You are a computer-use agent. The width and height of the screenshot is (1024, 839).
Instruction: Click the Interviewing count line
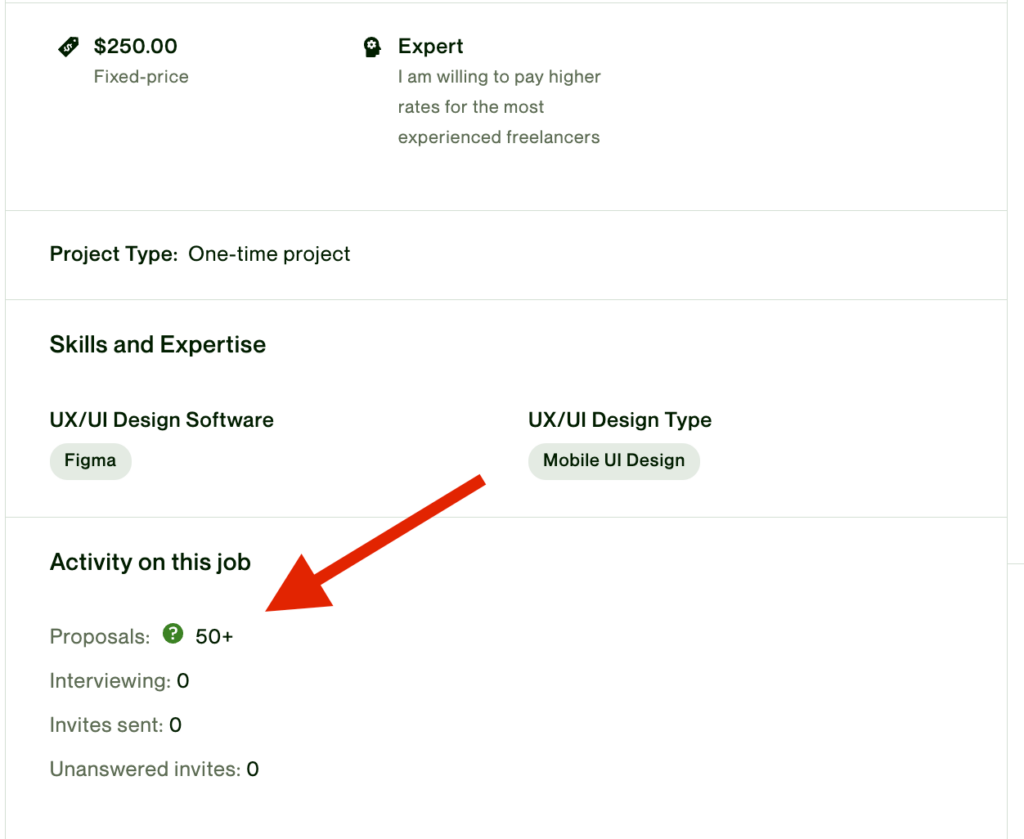(x=119, y=681)
